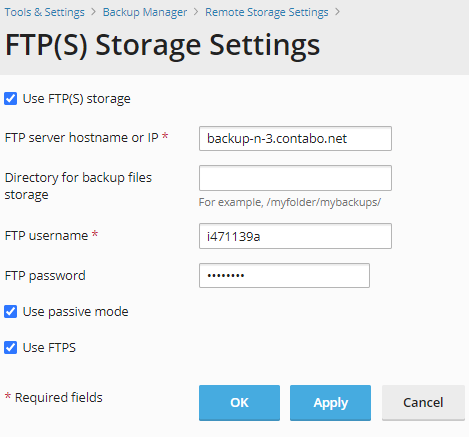Click chevron arrow after Remote Storage Settings
The height and width of the screenshot is (437, 469).
(338, 12)
